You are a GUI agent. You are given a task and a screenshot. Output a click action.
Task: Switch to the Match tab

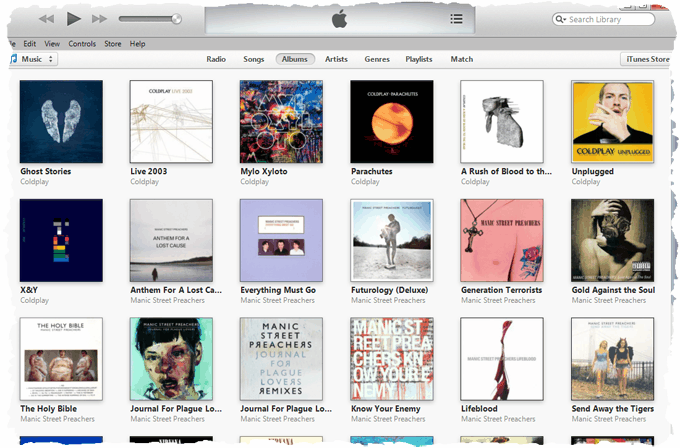[x=461, y=59]
